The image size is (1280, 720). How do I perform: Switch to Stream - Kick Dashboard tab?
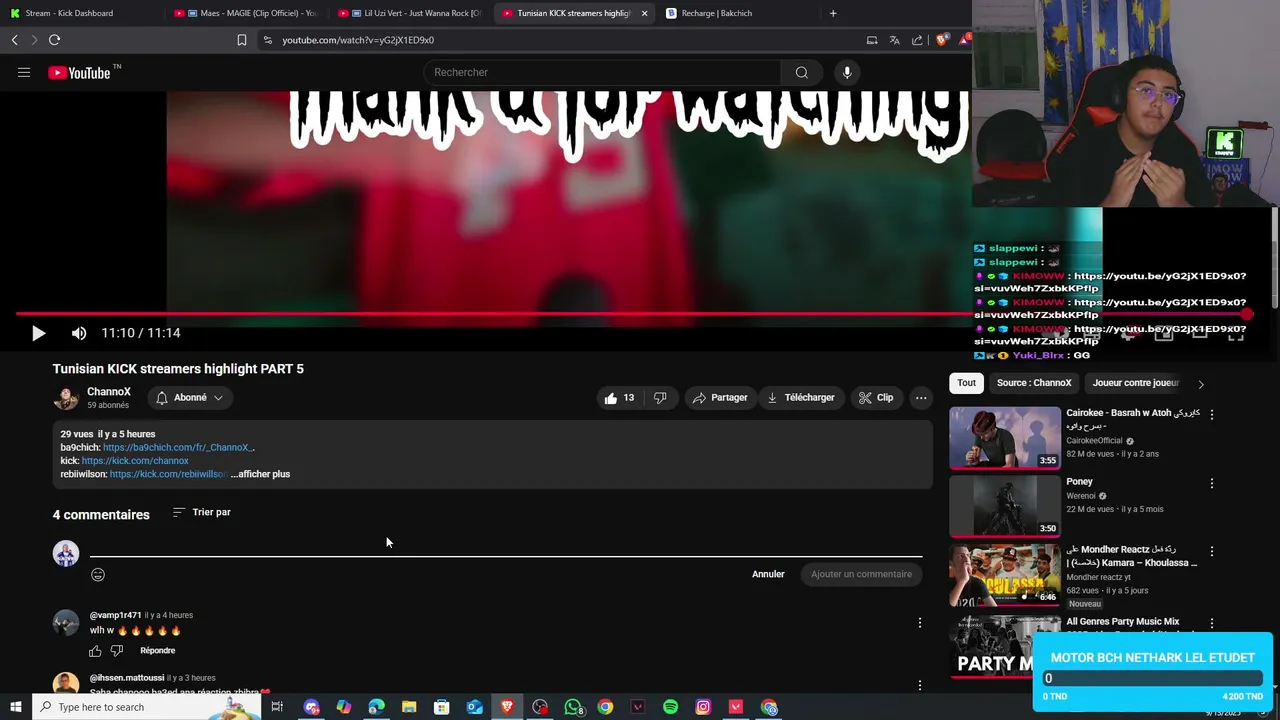coord(80,13)
